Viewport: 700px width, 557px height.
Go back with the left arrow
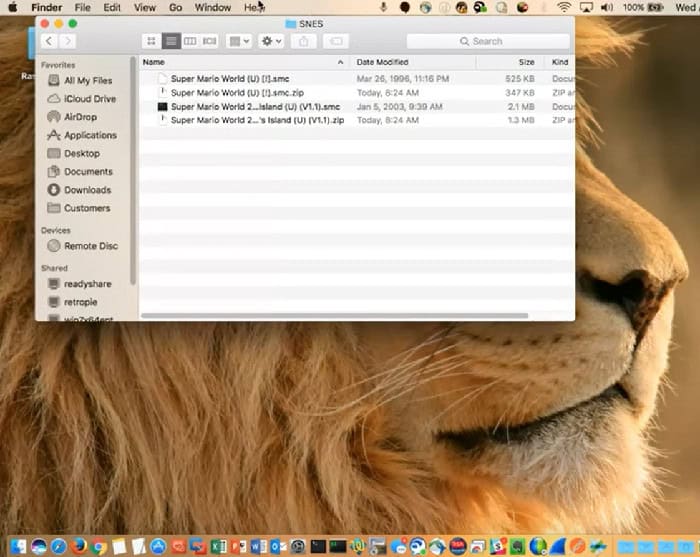pos(49,42)
